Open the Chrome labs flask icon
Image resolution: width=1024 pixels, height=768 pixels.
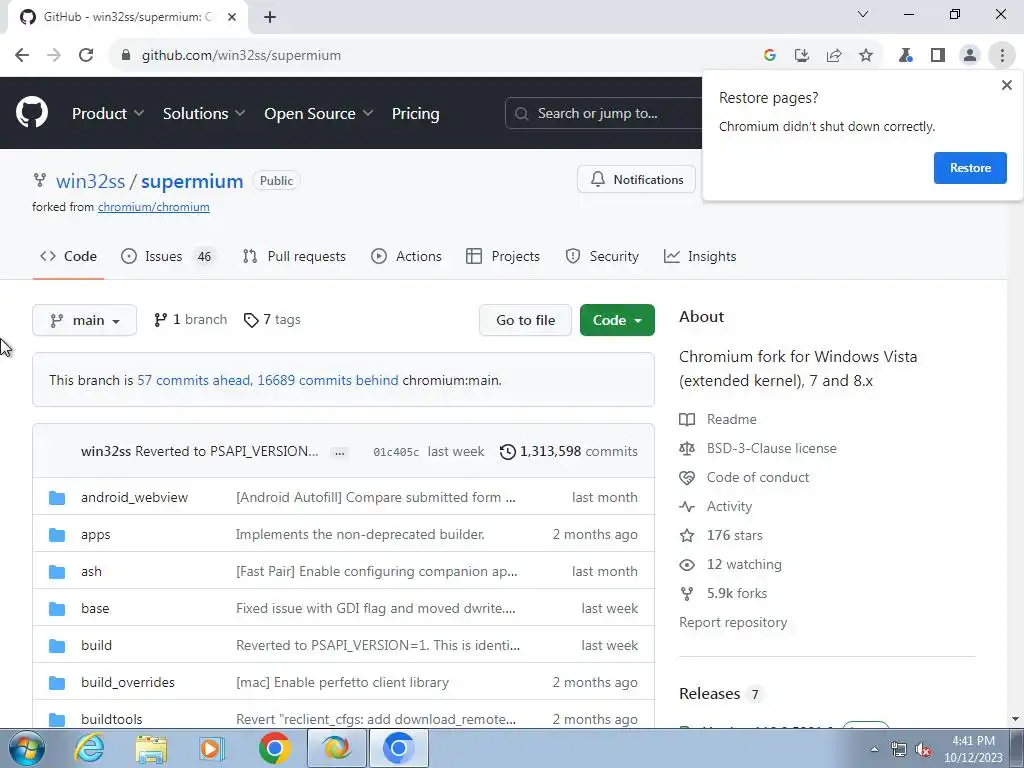point(906,56)
